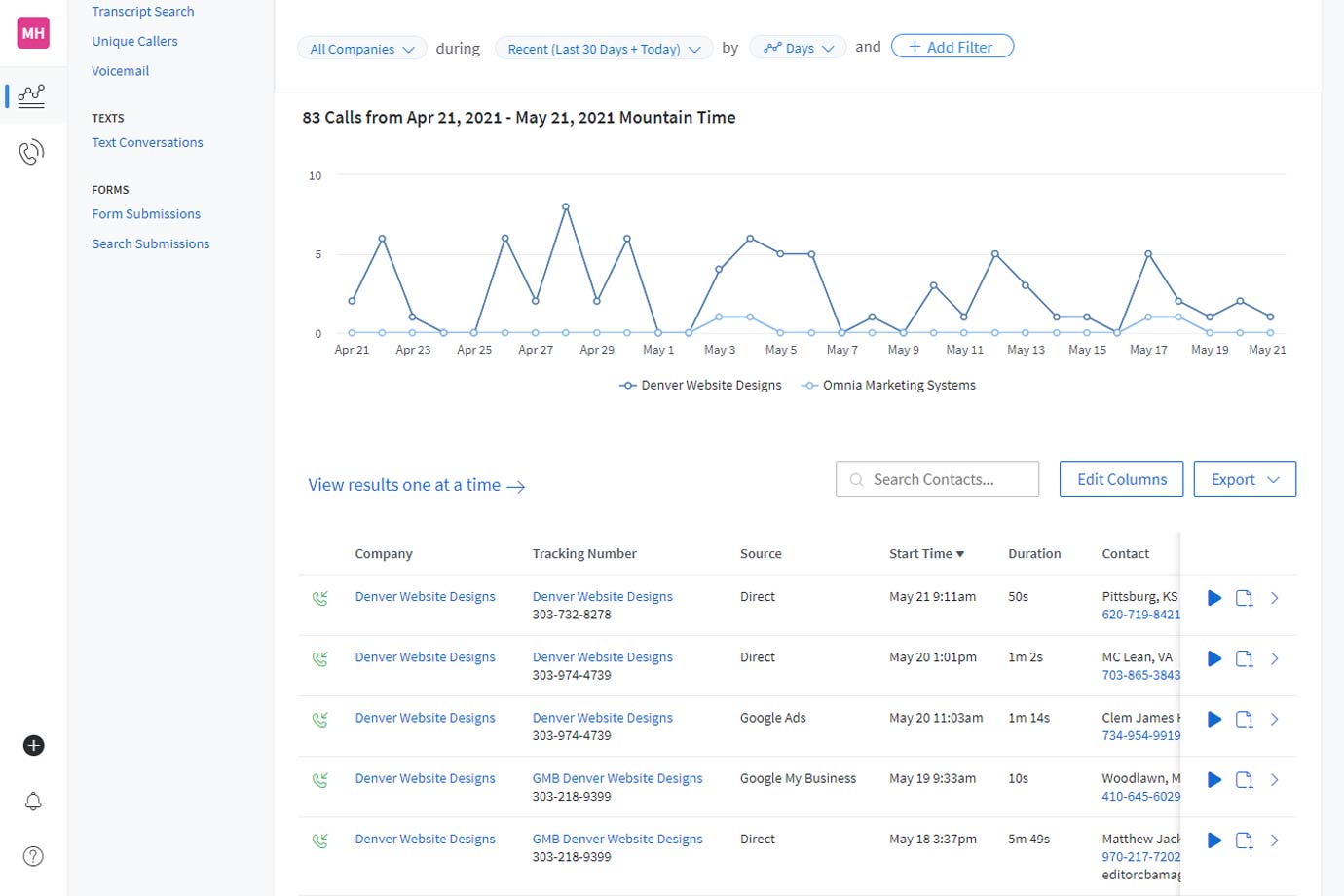Image resolution: width=1344 pixels, height=896 pixels.
Task: Click contact number 703-865-3843
Action: point(1140,675)
